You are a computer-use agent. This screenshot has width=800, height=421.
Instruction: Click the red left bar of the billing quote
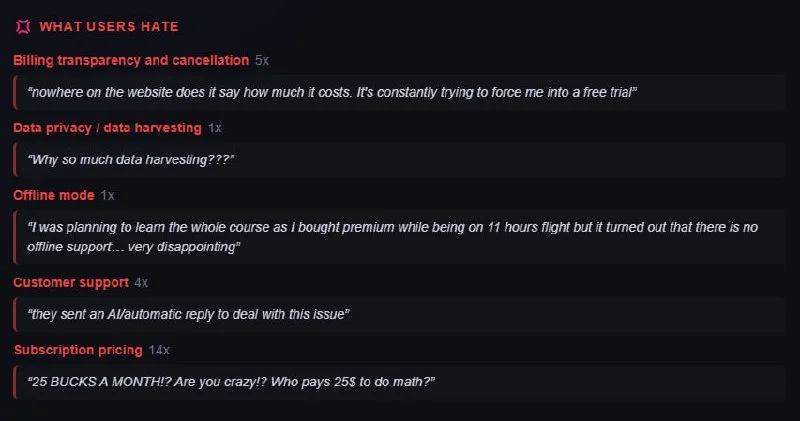coord(15,92)
